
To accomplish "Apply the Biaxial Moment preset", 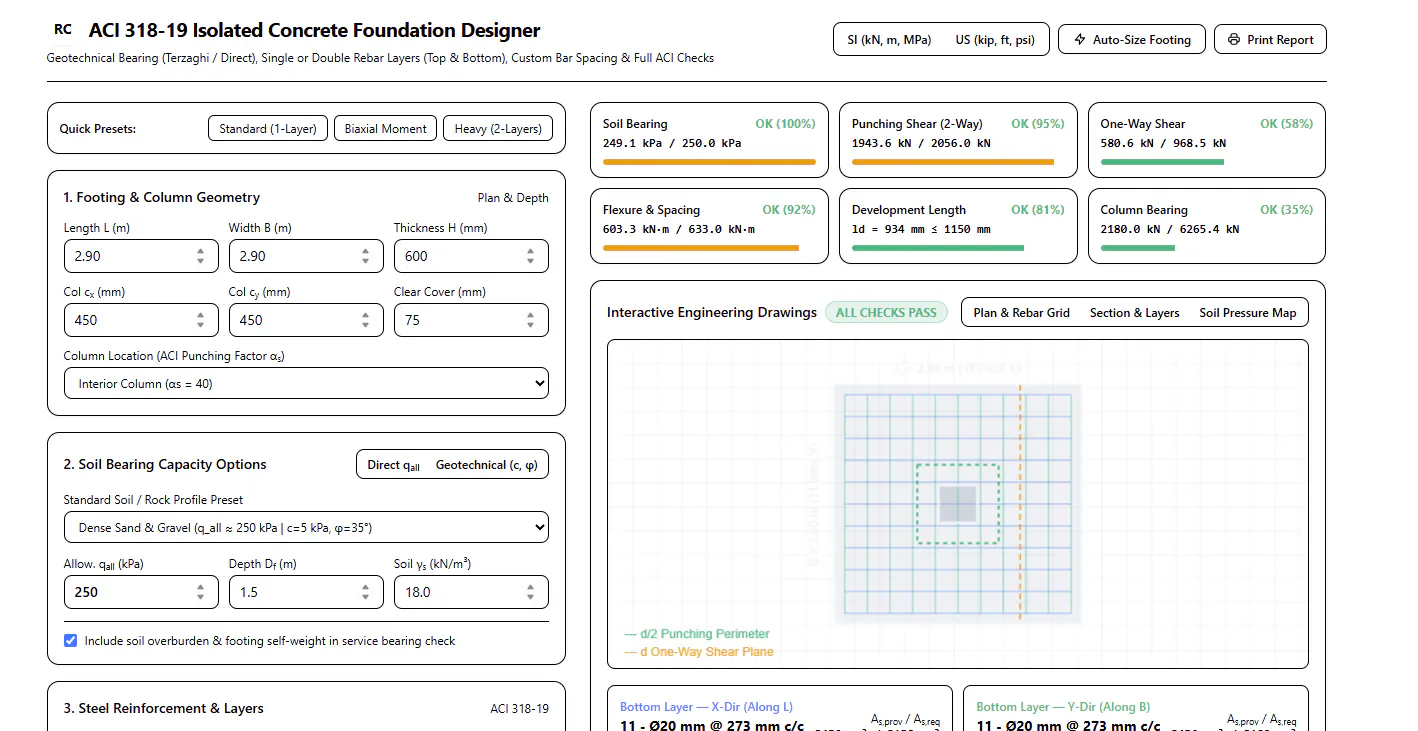I will point(385,129).
